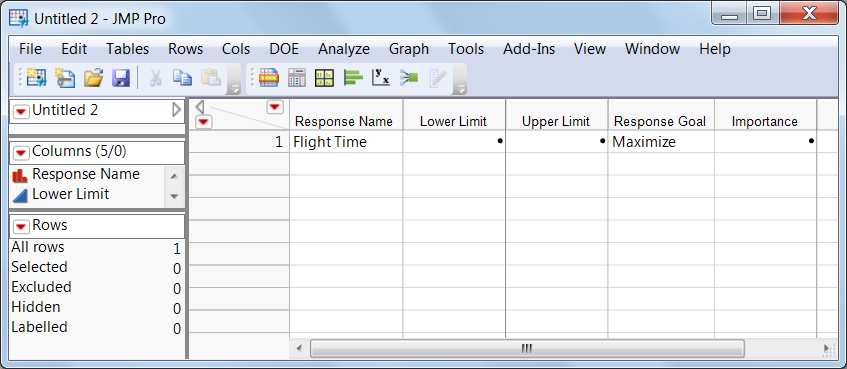
Task: Save the table with the floppy icon
Action: click(121, 79)
